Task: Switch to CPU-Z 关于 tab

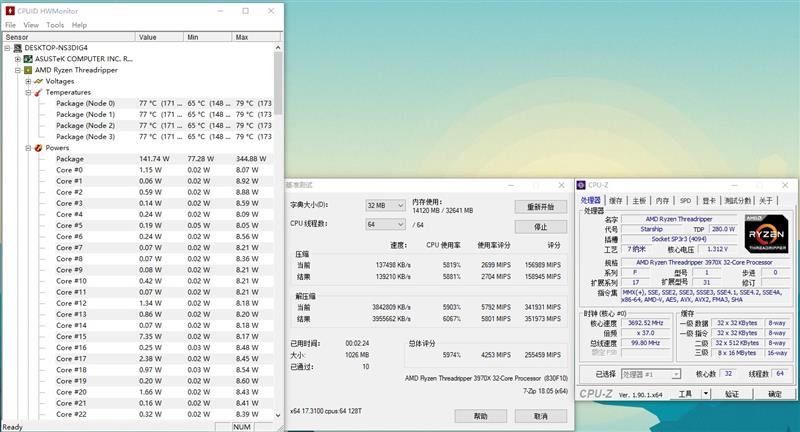Action: (766, 200)
